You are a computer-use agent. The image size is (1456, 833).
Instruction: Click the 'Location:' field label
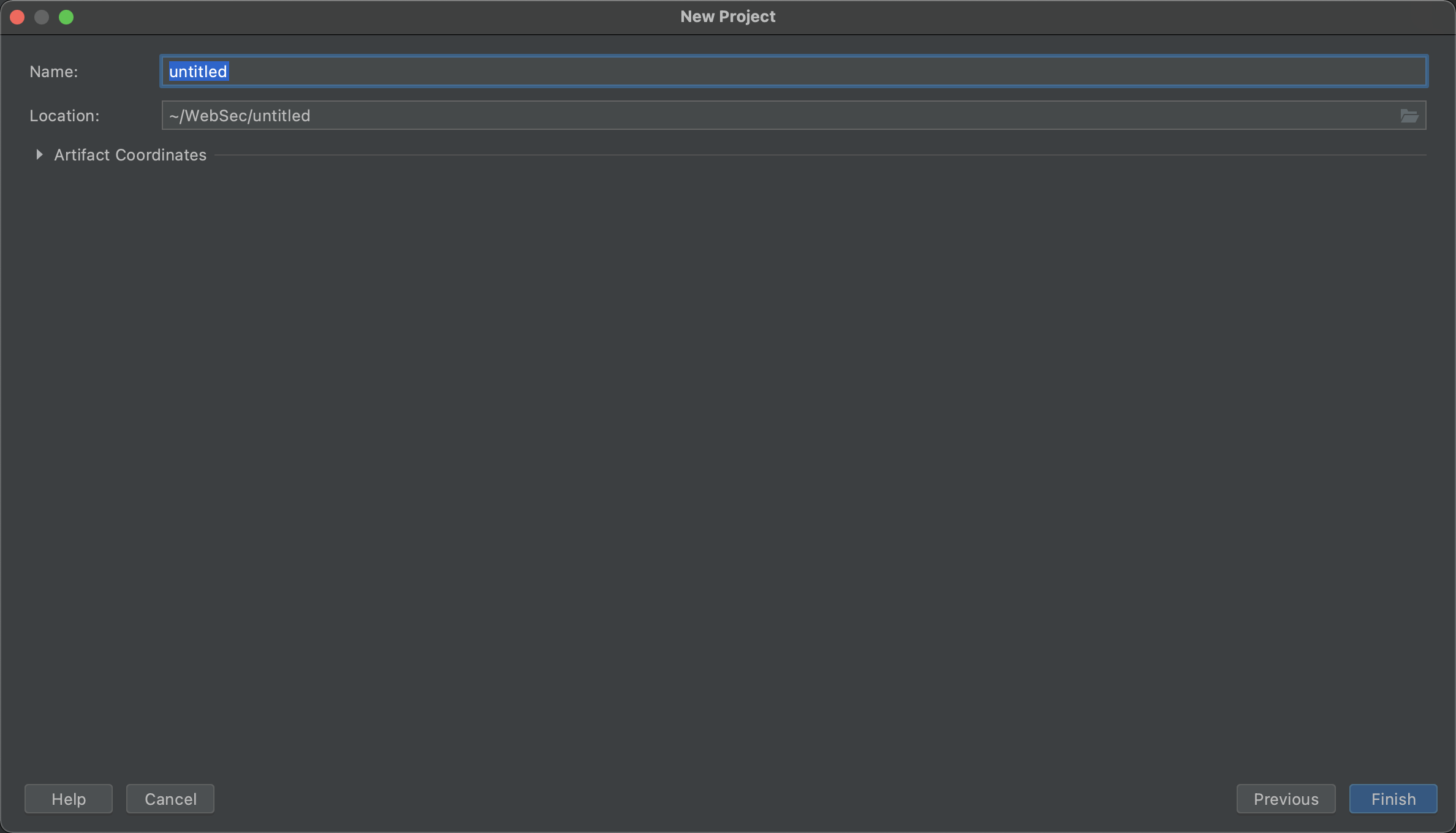(64, 116)
